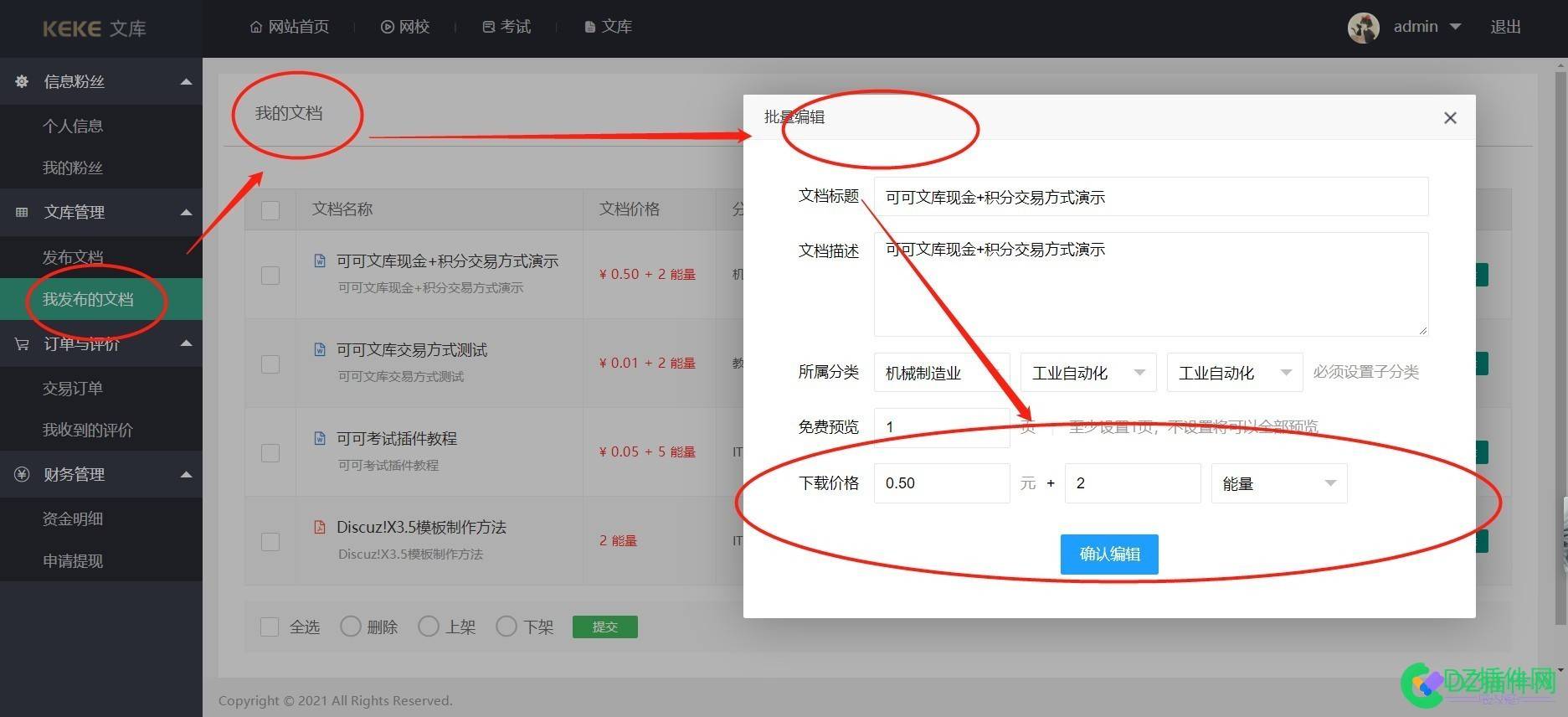1568x717 pixels.
Task: Open the 可可考试插件教程 document link
Action: [397, 439]
